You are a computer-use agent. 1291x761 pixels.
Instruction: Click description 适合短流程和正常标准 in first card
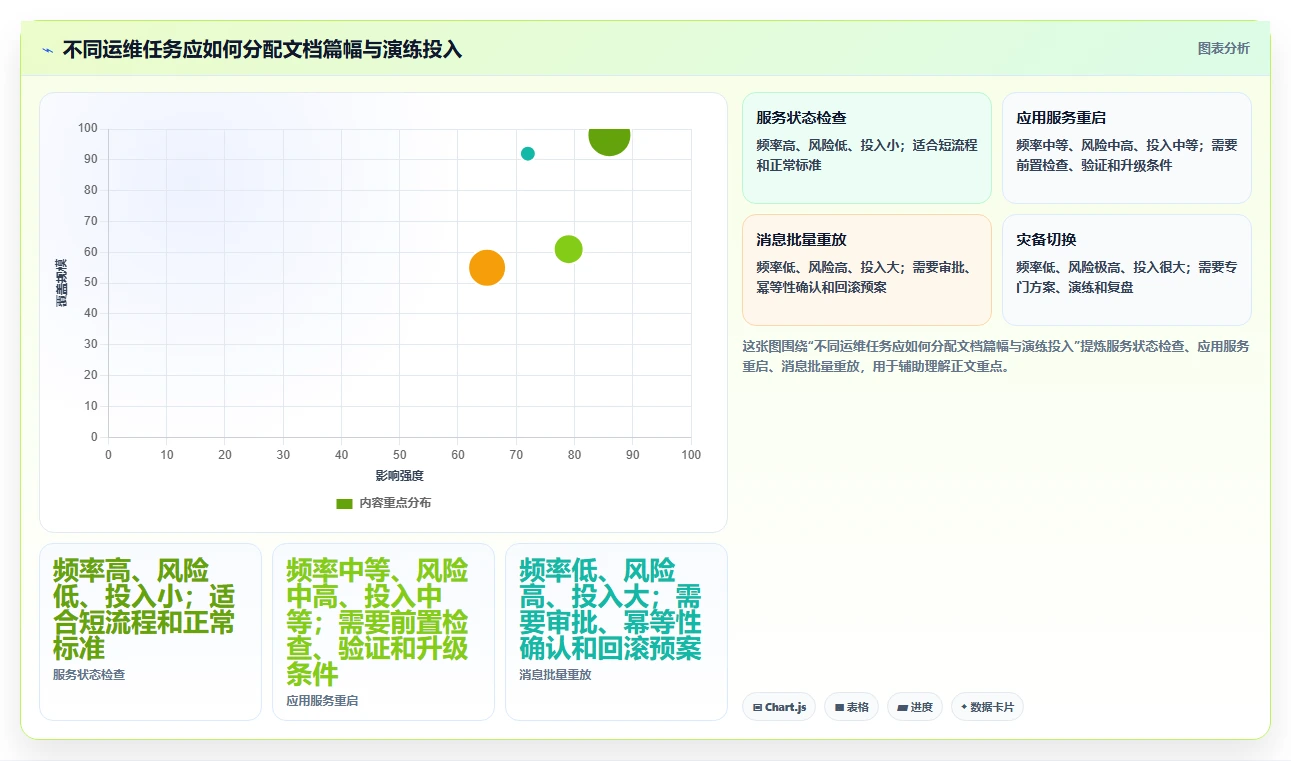867,155
